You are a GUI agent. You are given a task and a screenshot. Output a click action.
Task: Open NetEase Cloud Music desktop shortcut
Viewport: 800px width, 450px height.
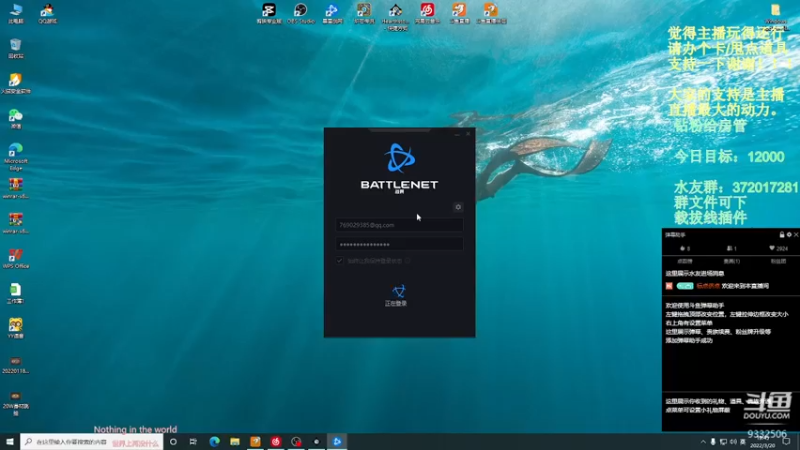(x=427, y=13)
